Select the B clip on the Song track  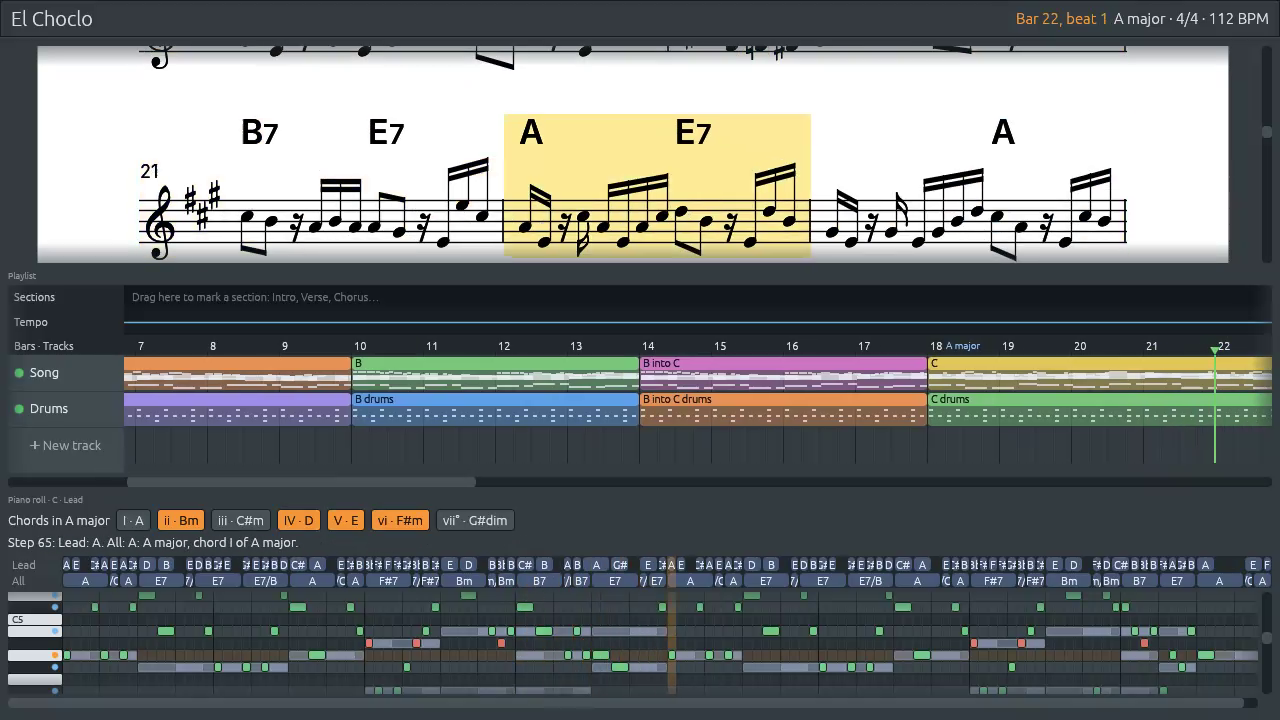coord(495,373)
